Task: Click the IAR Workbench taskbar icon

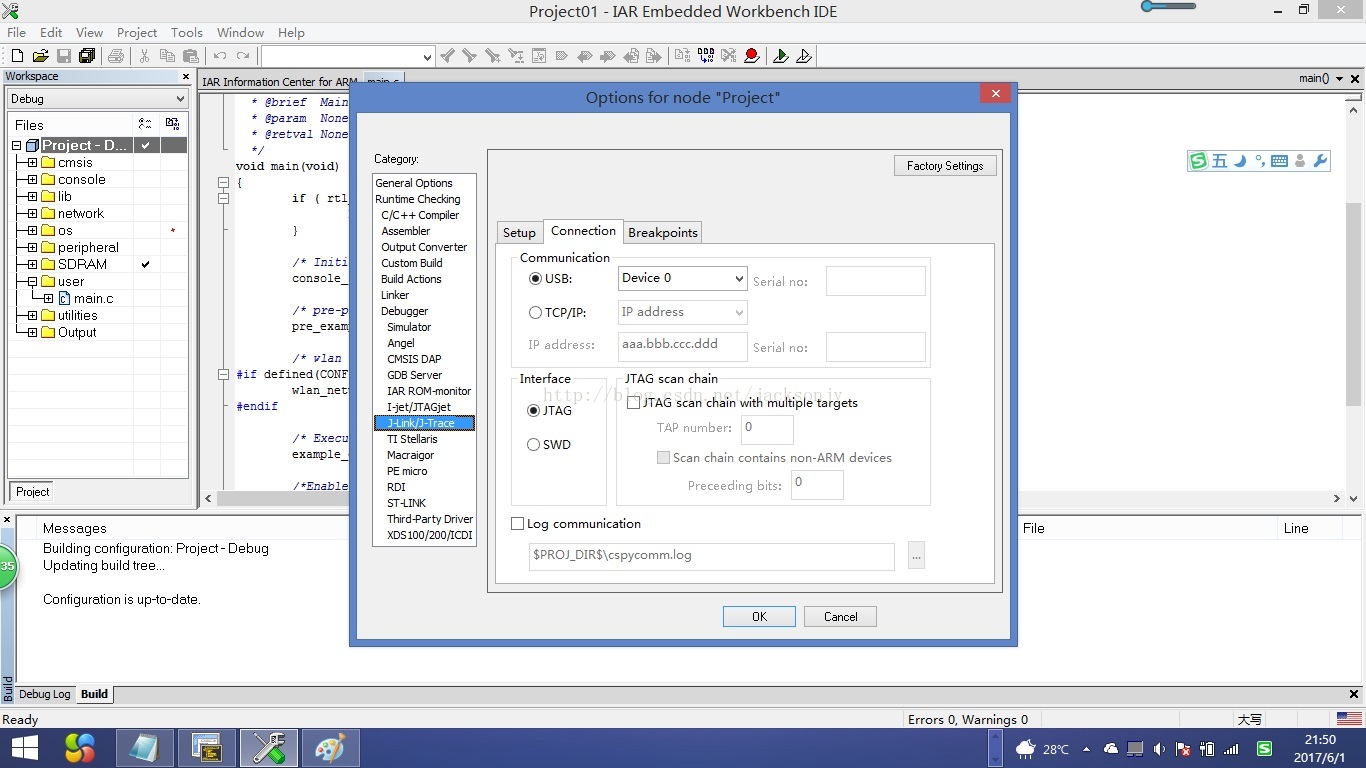Action: (x=268, y=748)
